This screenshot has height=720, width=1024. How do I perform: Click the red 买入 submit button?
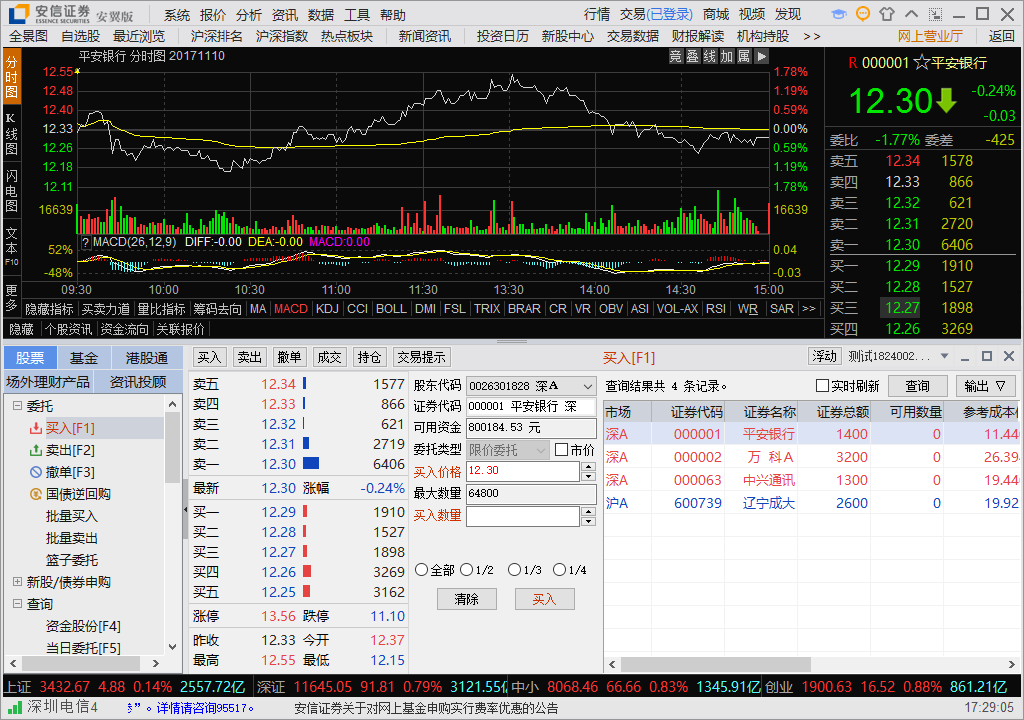click(x=545, y=599)
